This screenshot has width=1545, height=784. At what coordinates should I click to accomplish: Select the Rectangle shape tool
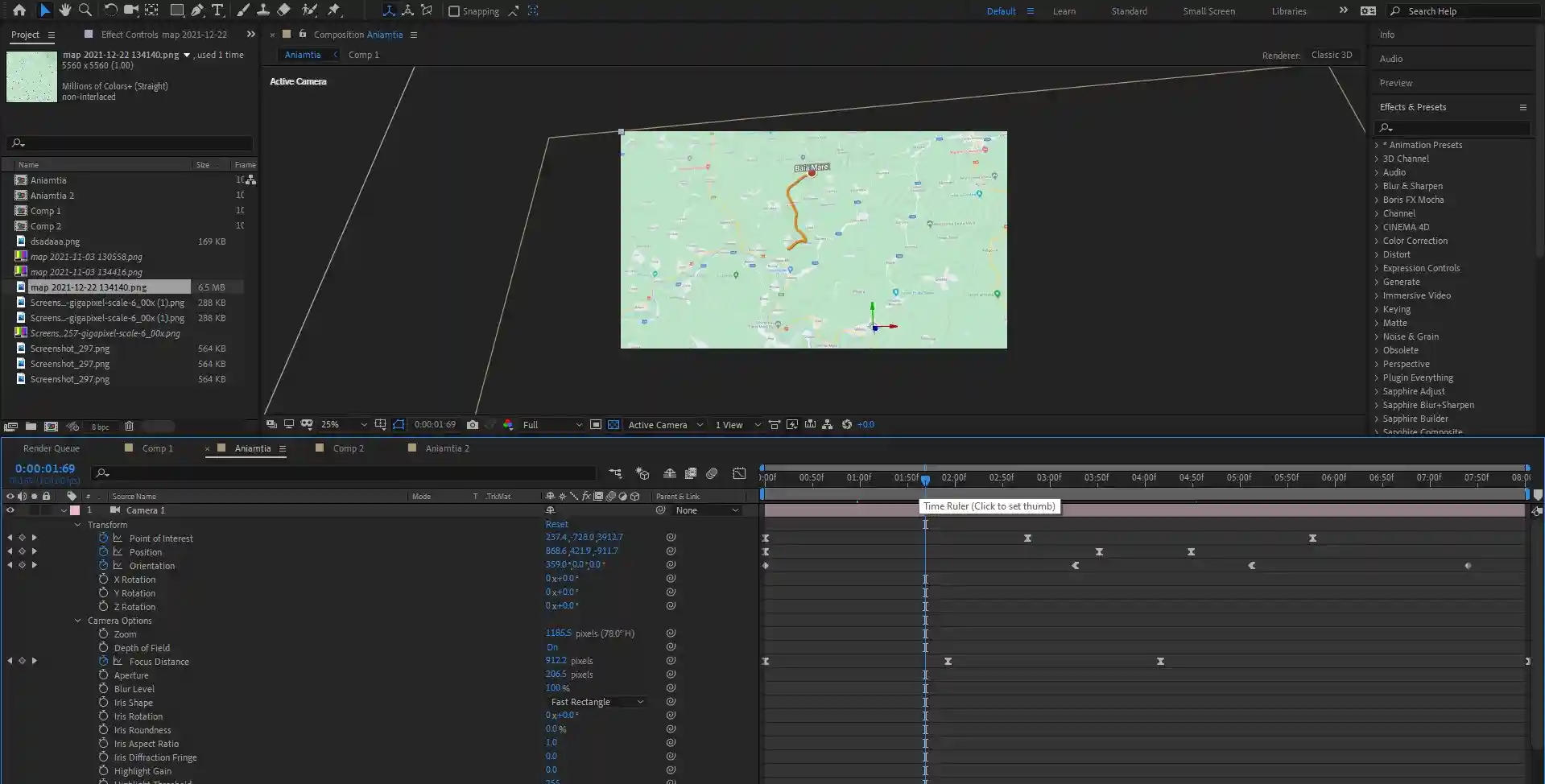pos(176,10)
